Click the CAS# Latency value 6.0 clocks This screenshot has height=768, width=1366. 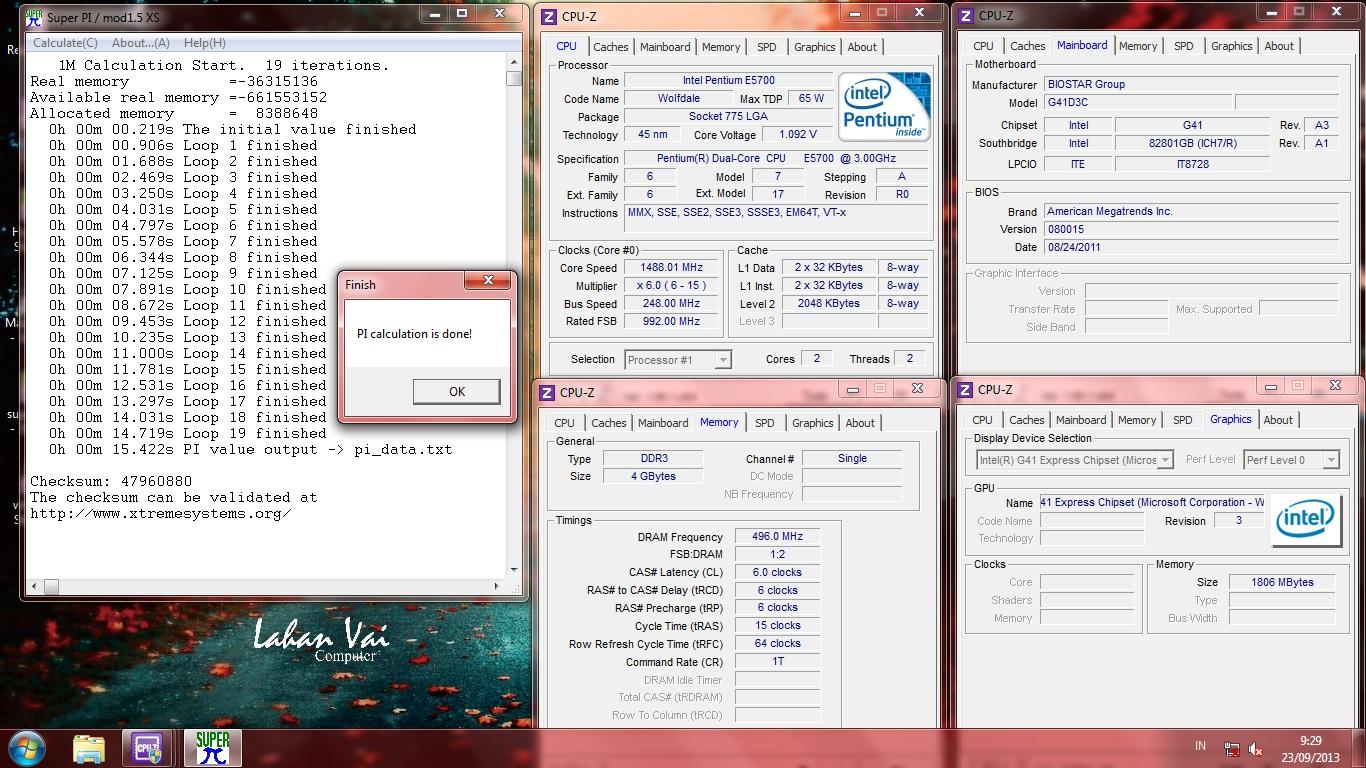[777, 573]
